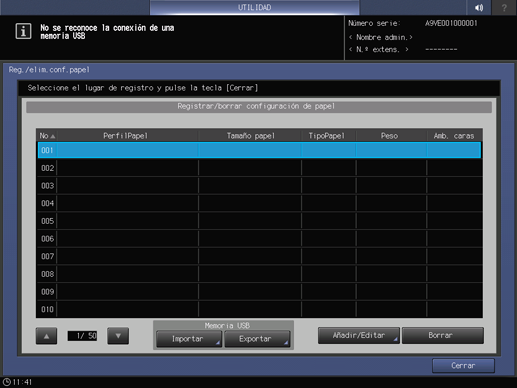Sort by the No column header

click(47, 136)
